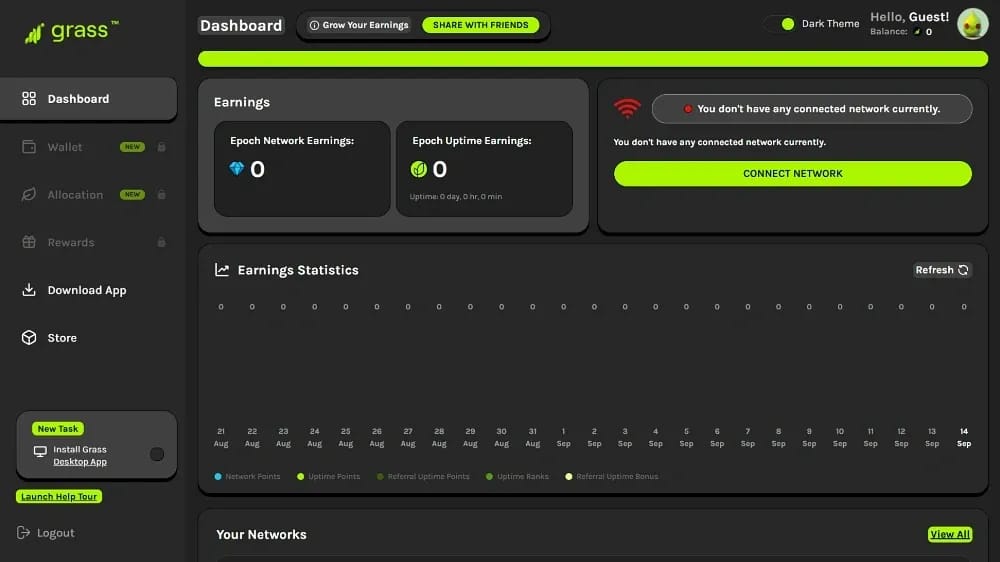The height and width of the screenshot is (562, 1000).
Task: Click the Balance grass icon in header
Action: [x=917, y=32]
